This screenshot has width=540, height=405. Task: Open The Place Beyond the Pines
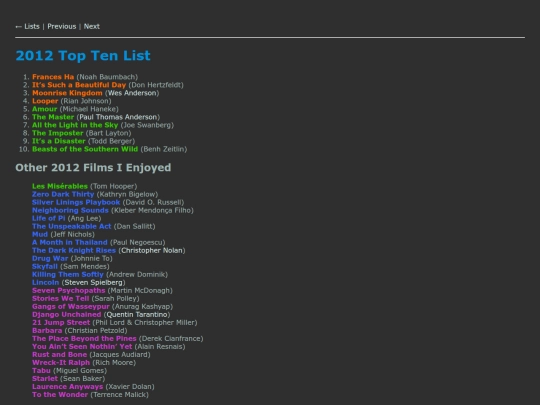(84, 339)
